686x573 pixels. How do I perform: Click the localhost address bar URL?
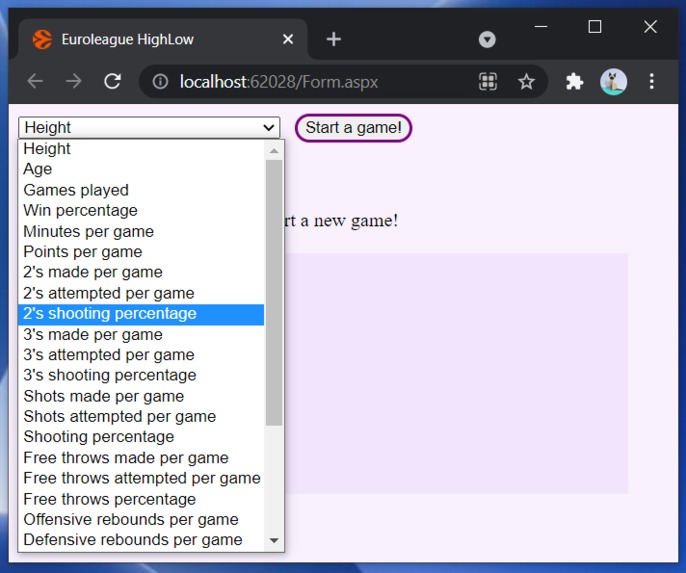279,82
